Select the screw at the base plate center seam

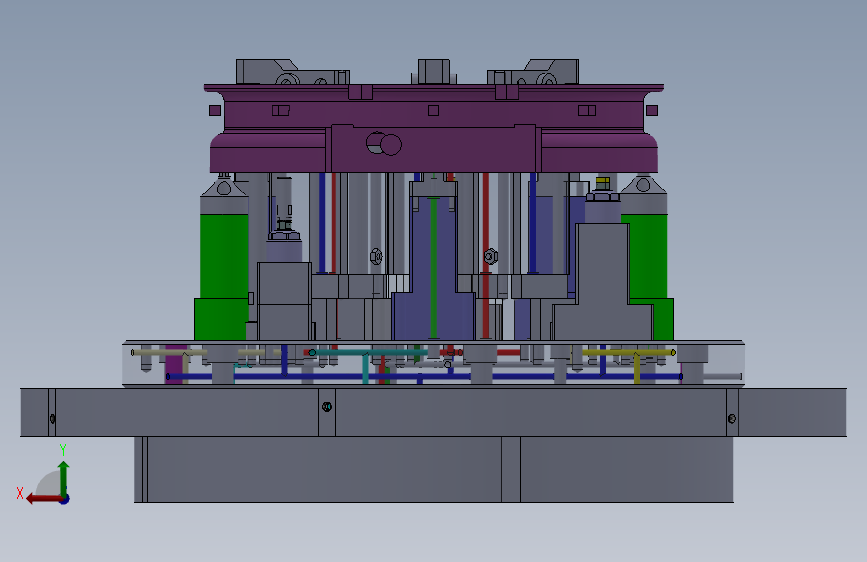(x=327, y=407)
